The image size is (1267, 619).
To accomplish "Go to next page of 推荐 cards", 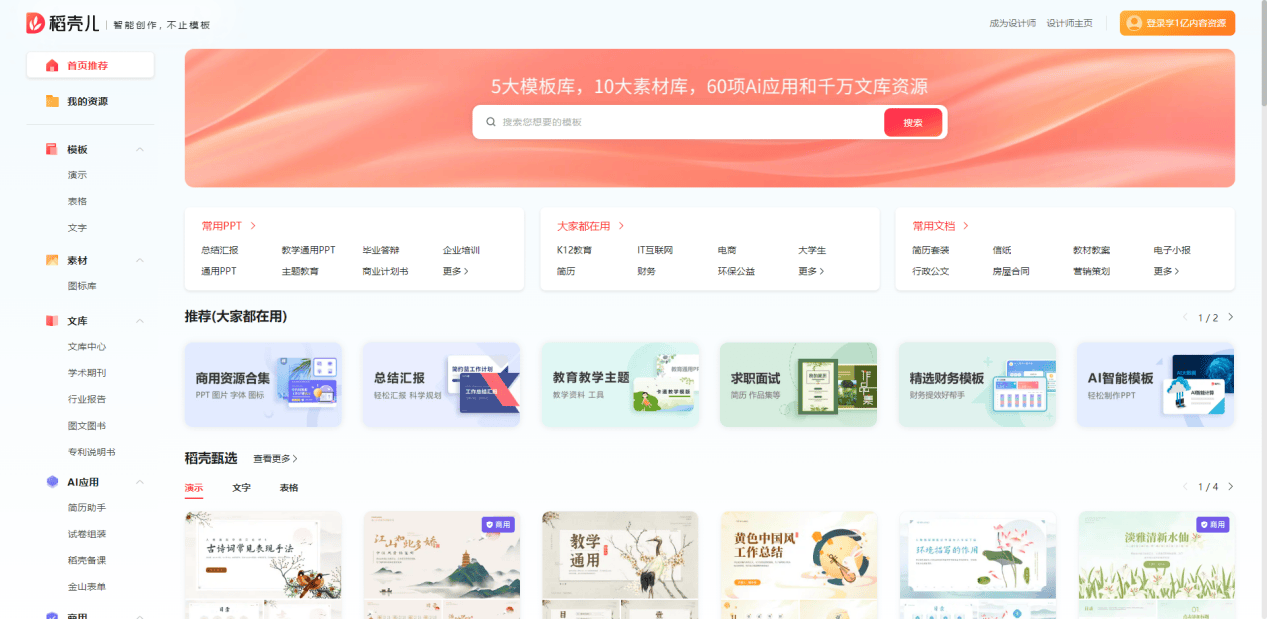I will tap(1230, 317).
